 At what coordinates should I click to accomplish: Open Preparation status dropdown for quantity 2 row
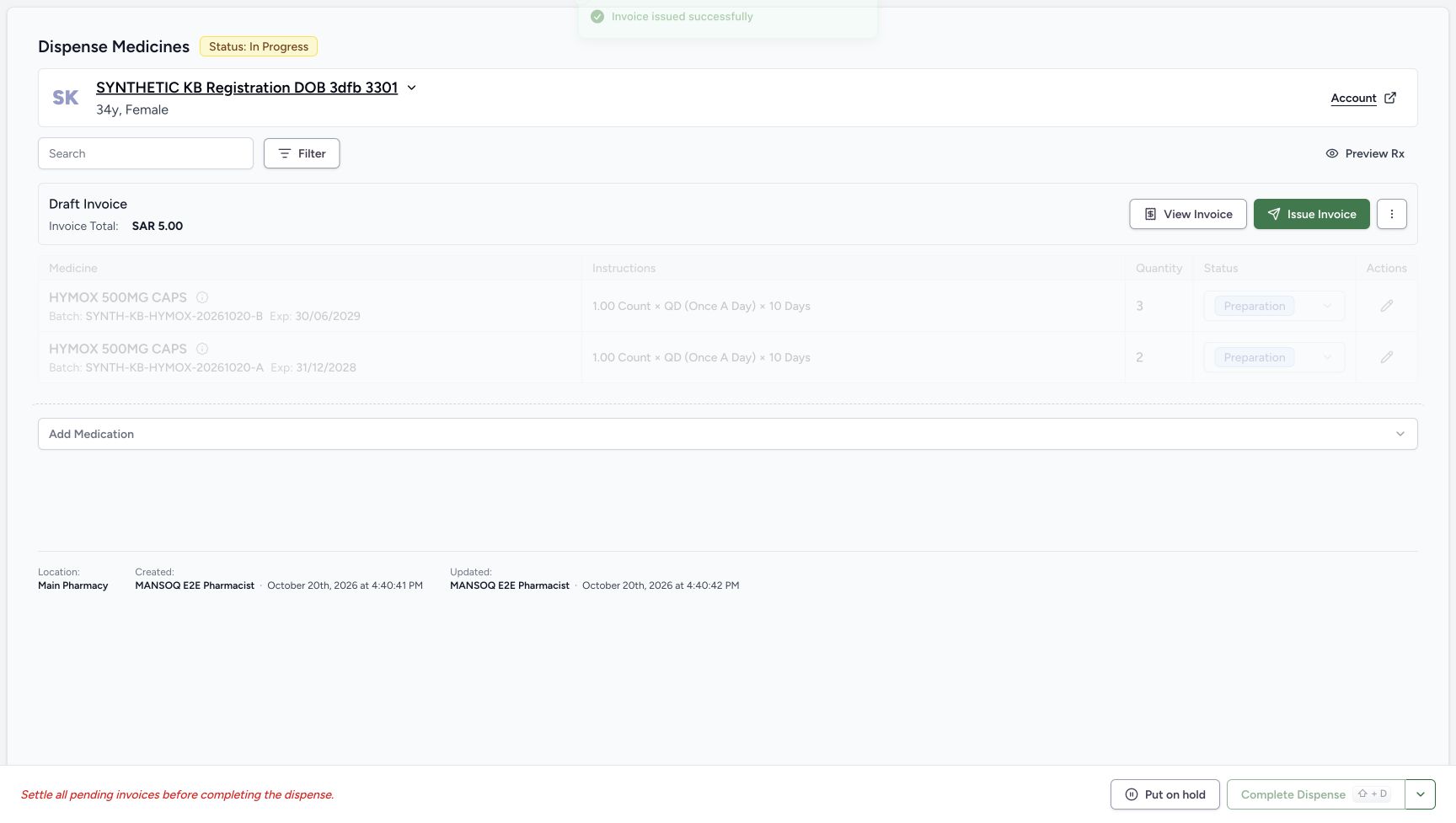point(1273,357)
